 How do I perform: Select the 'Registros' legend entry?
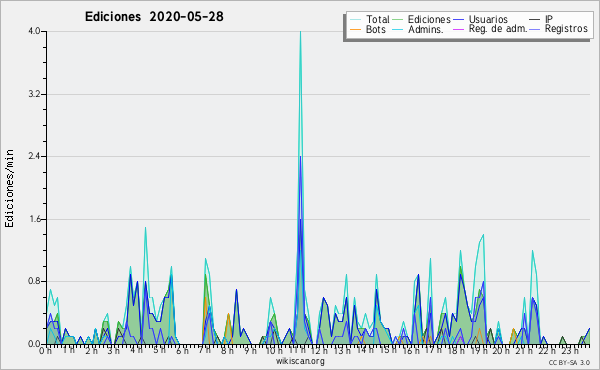coord(566,29)
